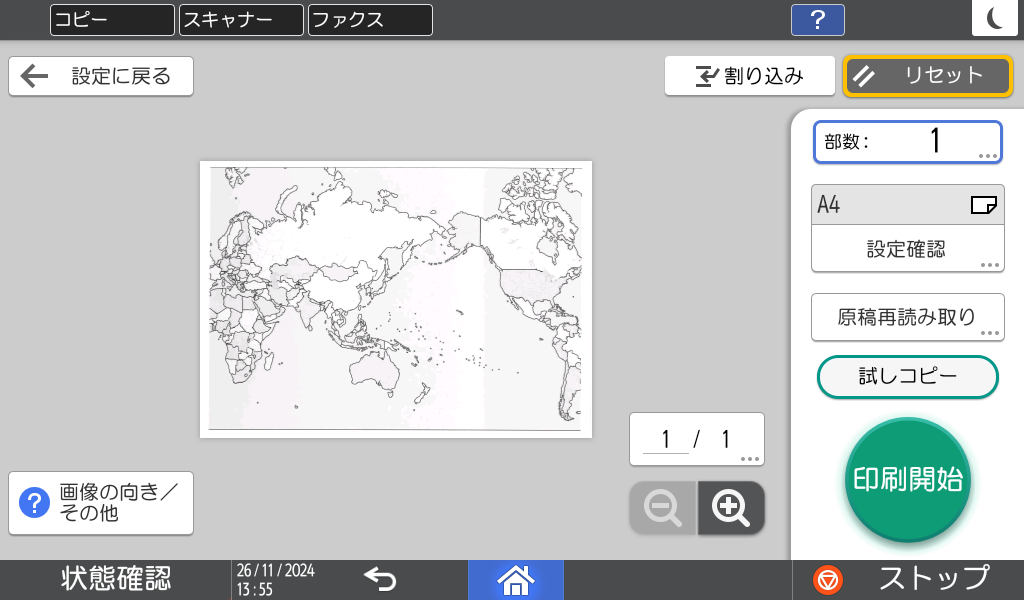Expand options via ellipsis under 部数
The height and width of the screenshot is (600, 1024).
point(986,155)
